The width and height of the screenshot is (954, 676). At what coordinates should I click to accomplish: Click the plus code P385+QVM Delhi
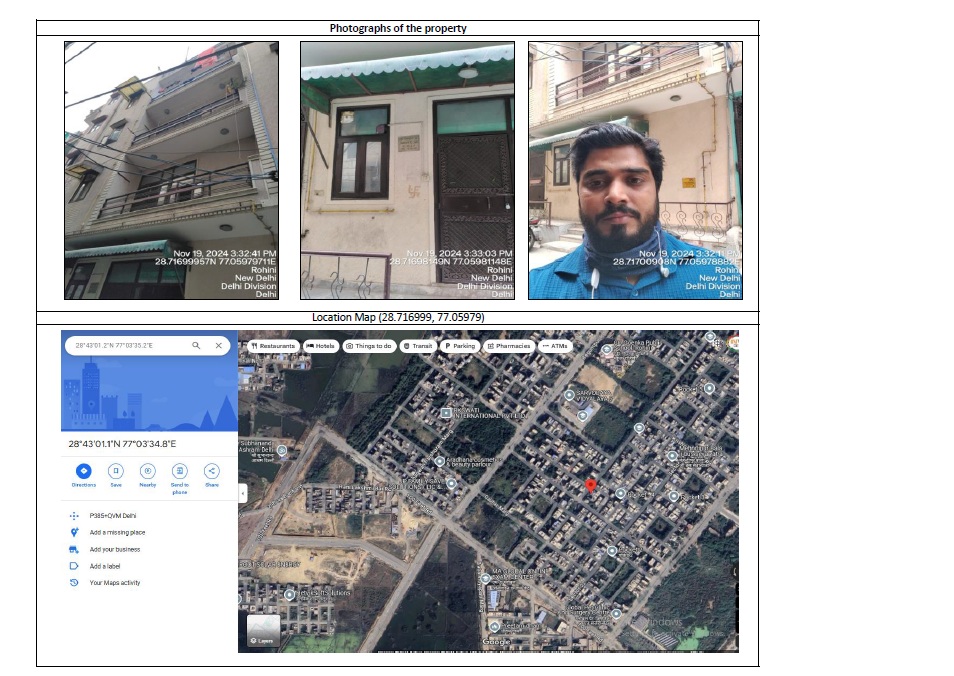113,515
